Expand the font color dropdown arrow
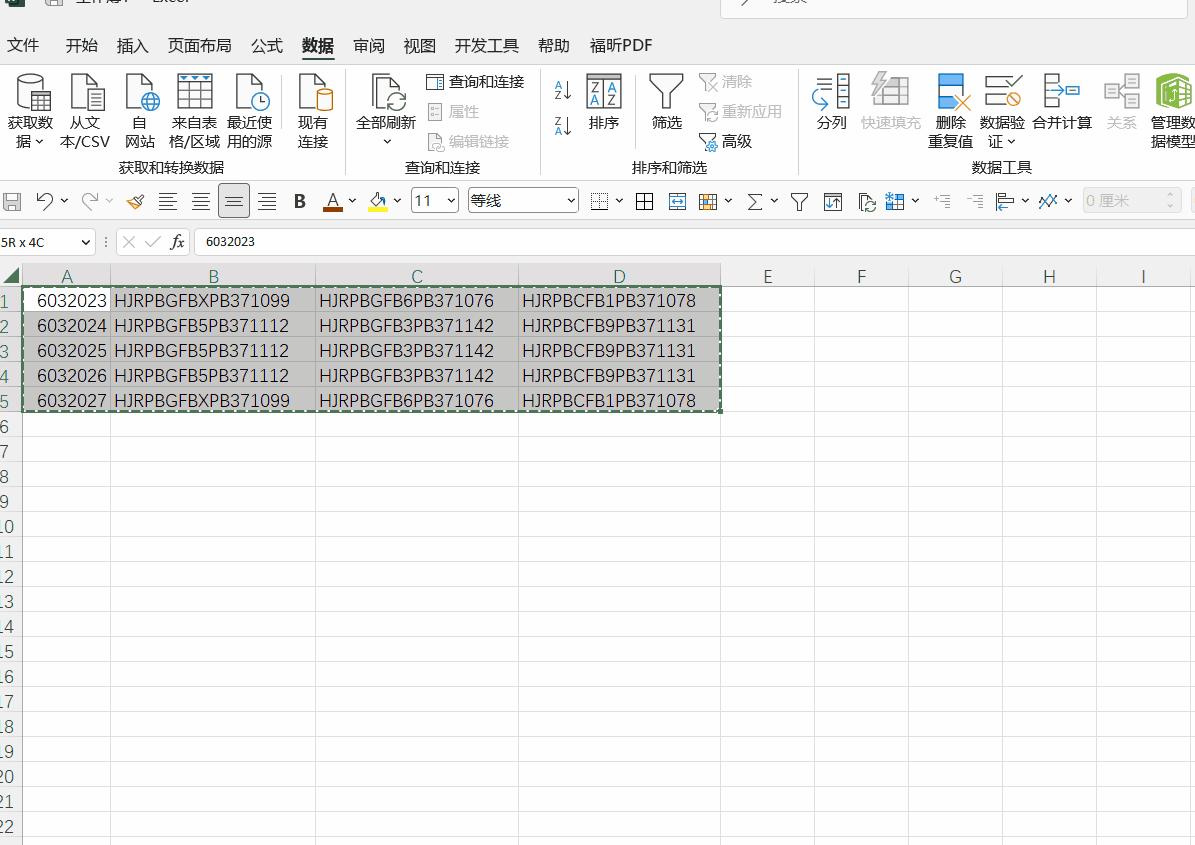This screenshot has width=1195, height=845. pyautogui.click(x=352, y=201)
